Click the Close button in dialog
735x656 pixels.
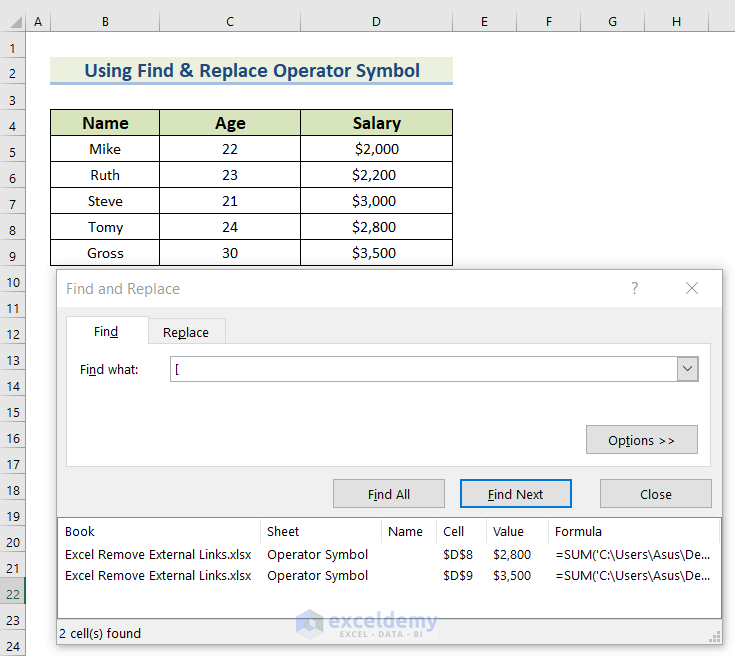pos(655,494)
